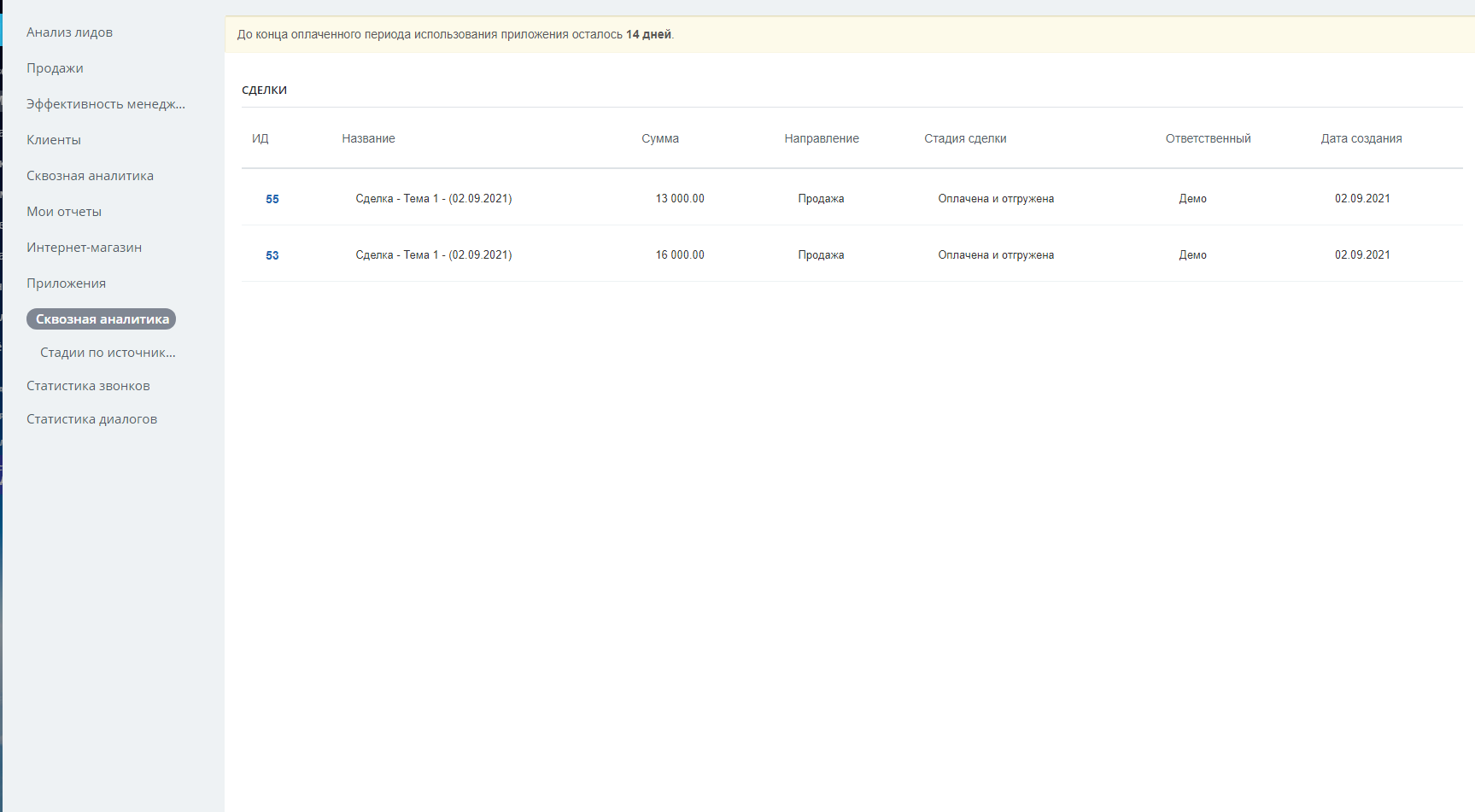This screenshot has height=812, width=1475.
Task: Click the Название column header
Action: [x=368, y=138]
